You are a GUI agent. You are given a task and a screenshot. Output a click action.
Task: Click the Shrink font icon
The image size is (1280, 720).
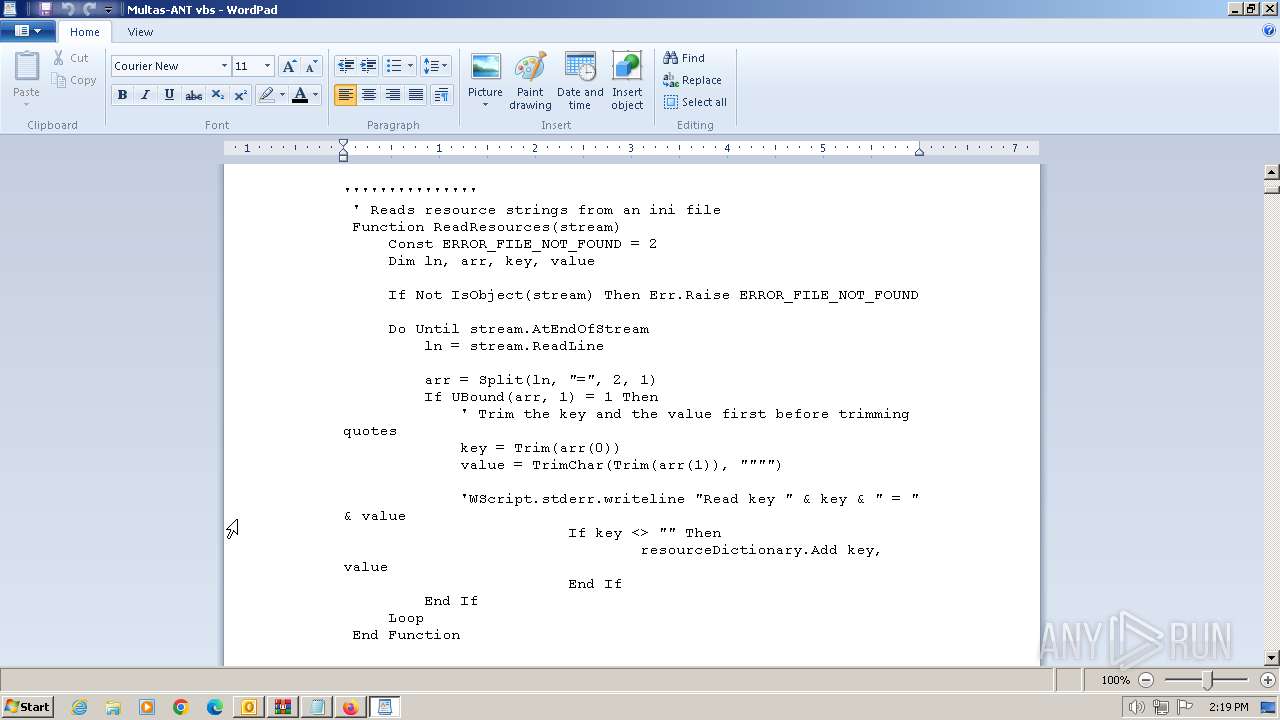(311, 66)
